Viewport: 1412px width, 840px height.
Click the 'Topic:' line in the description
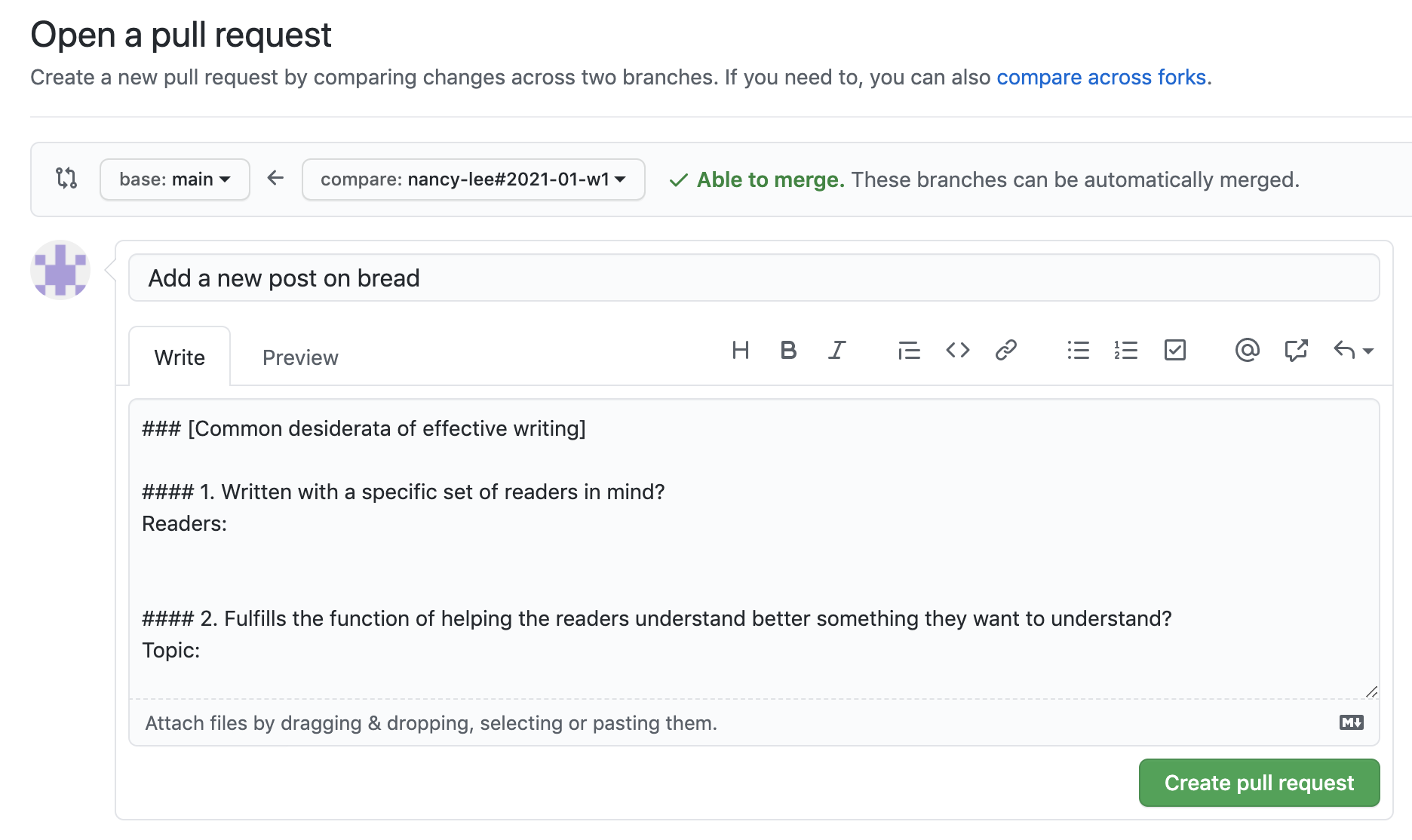[x=170, y=650]
